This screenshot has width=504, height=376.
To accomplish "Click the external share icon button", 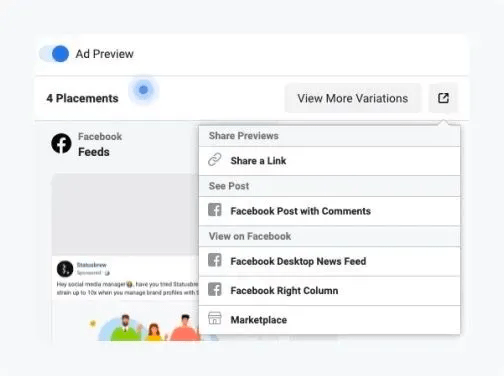I will pos(443,98).
